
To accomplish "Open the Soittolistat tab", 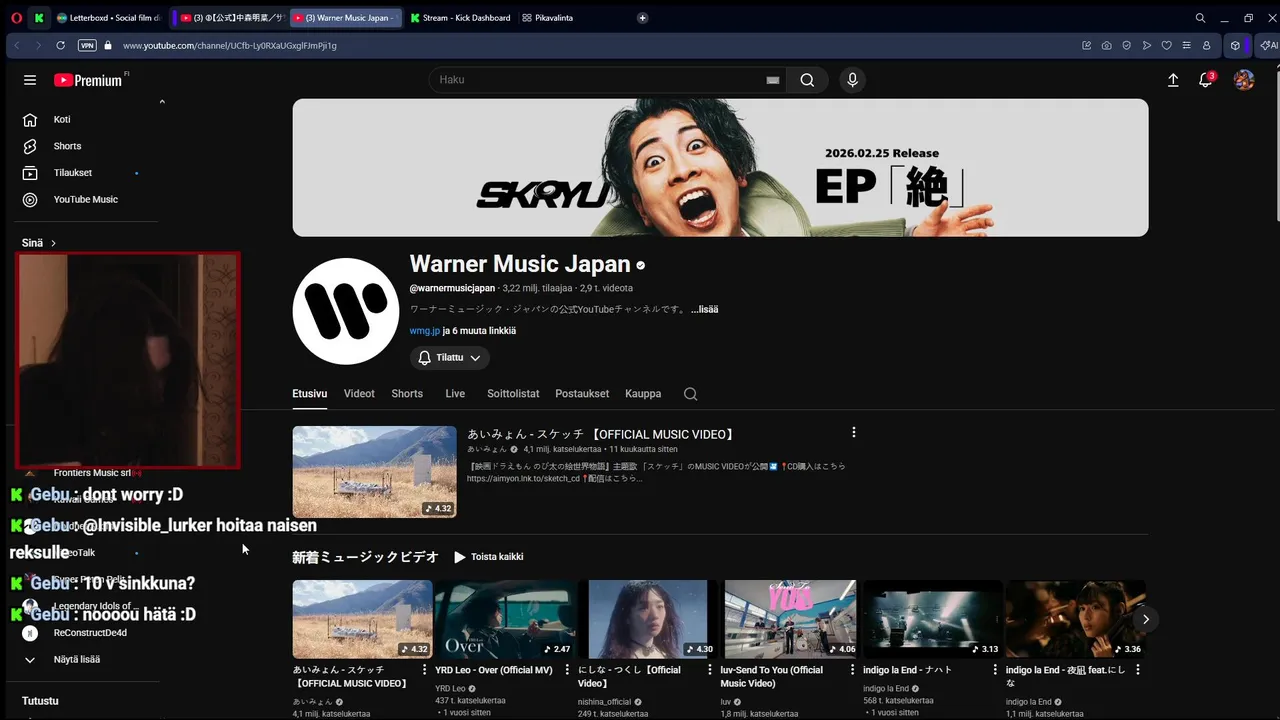I will [x=513, y=394].
